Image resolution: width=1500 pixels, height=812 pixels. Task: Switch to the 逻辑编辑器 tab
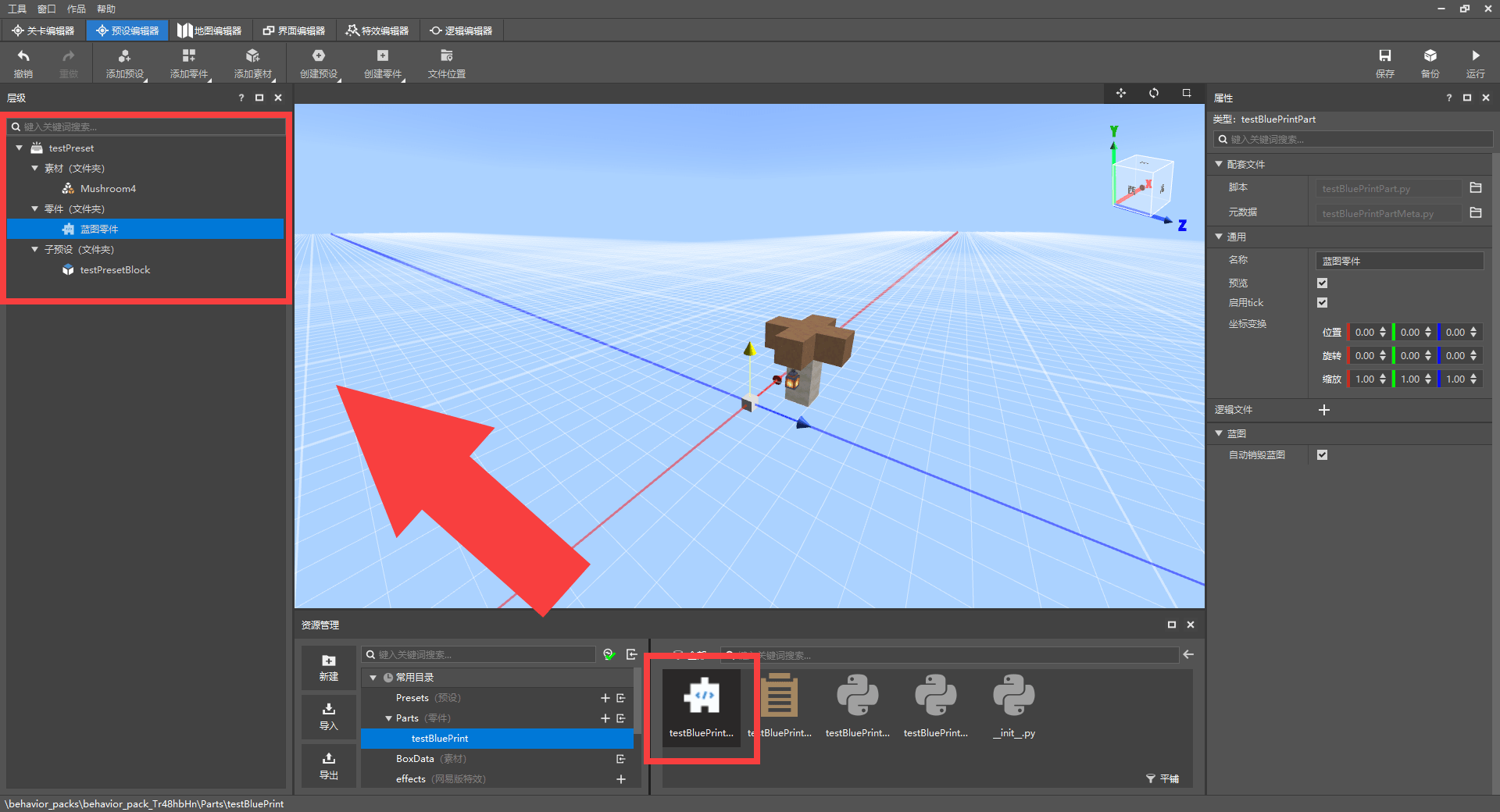pyautogui.click(x=461, y=30)
